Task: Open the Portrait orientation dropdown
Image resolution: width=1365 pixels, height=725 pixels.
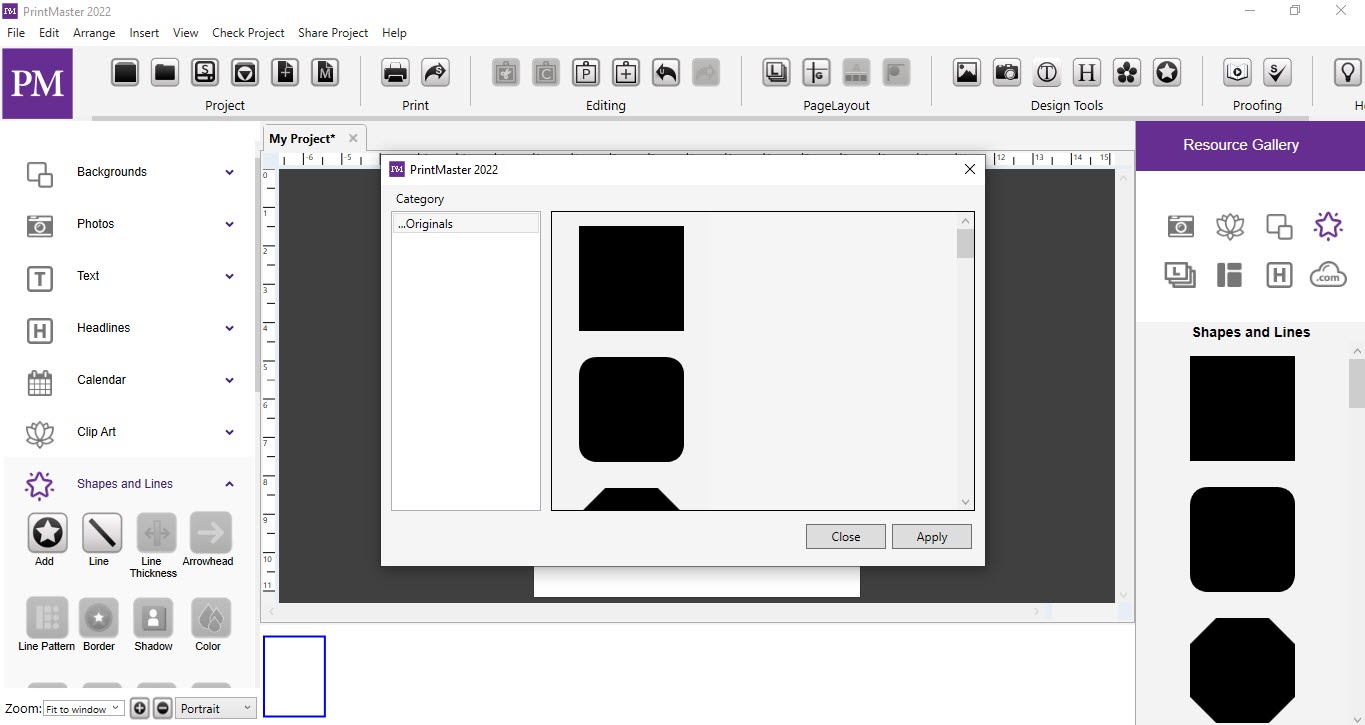Action: [x=216, y=708]
